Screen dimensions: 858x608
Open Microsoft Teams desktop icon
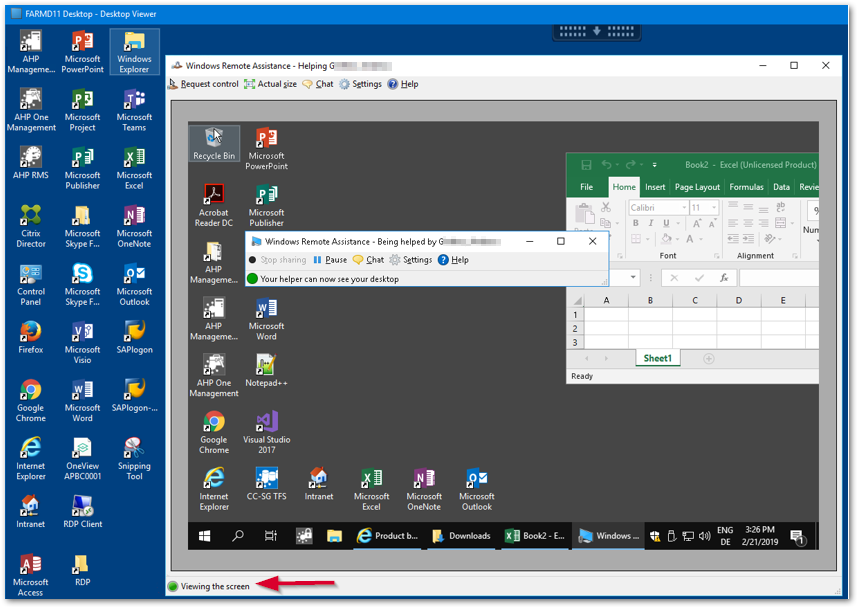click(x=134, y=110)
